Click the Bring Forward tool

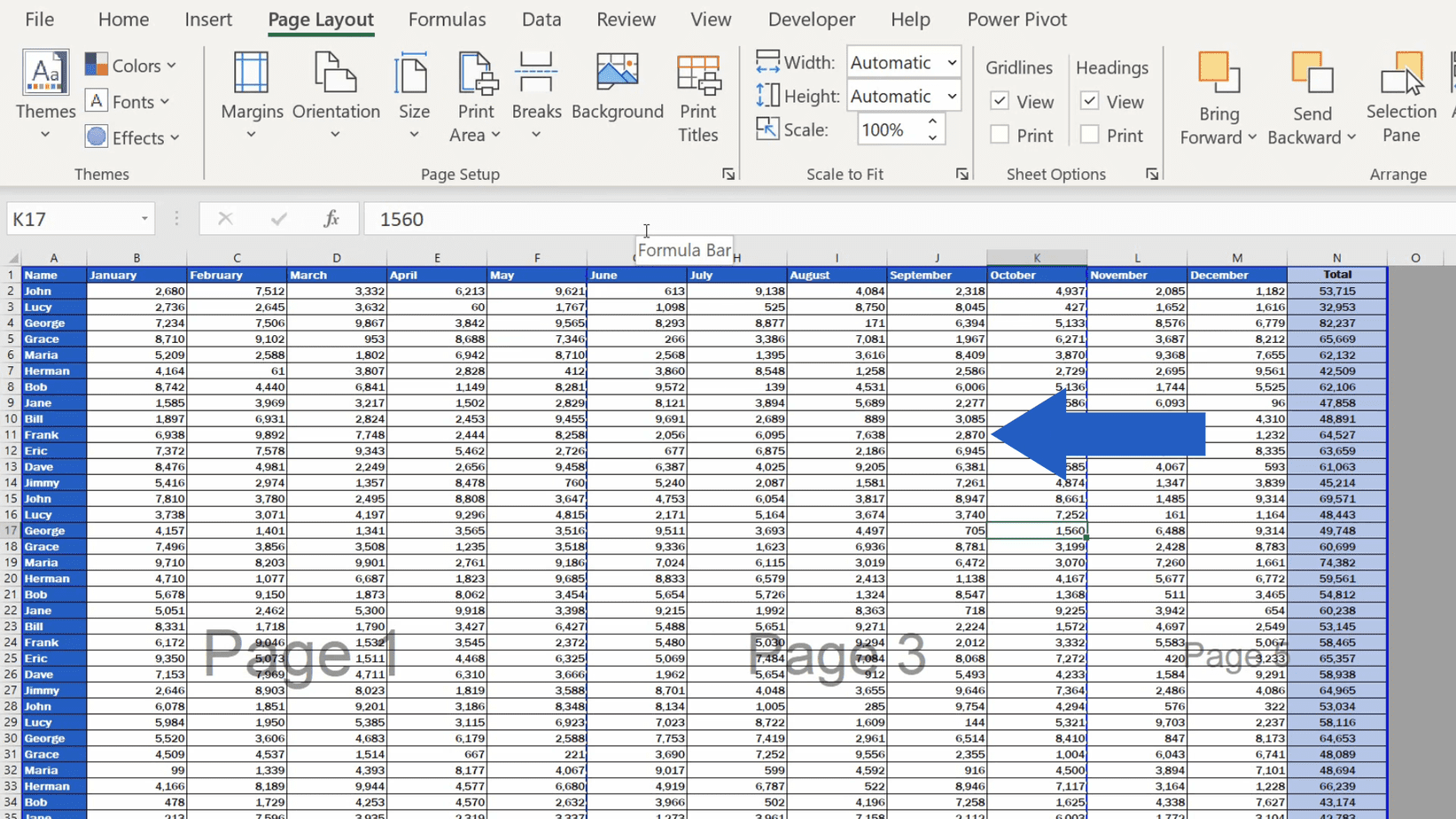point(1217,96)
